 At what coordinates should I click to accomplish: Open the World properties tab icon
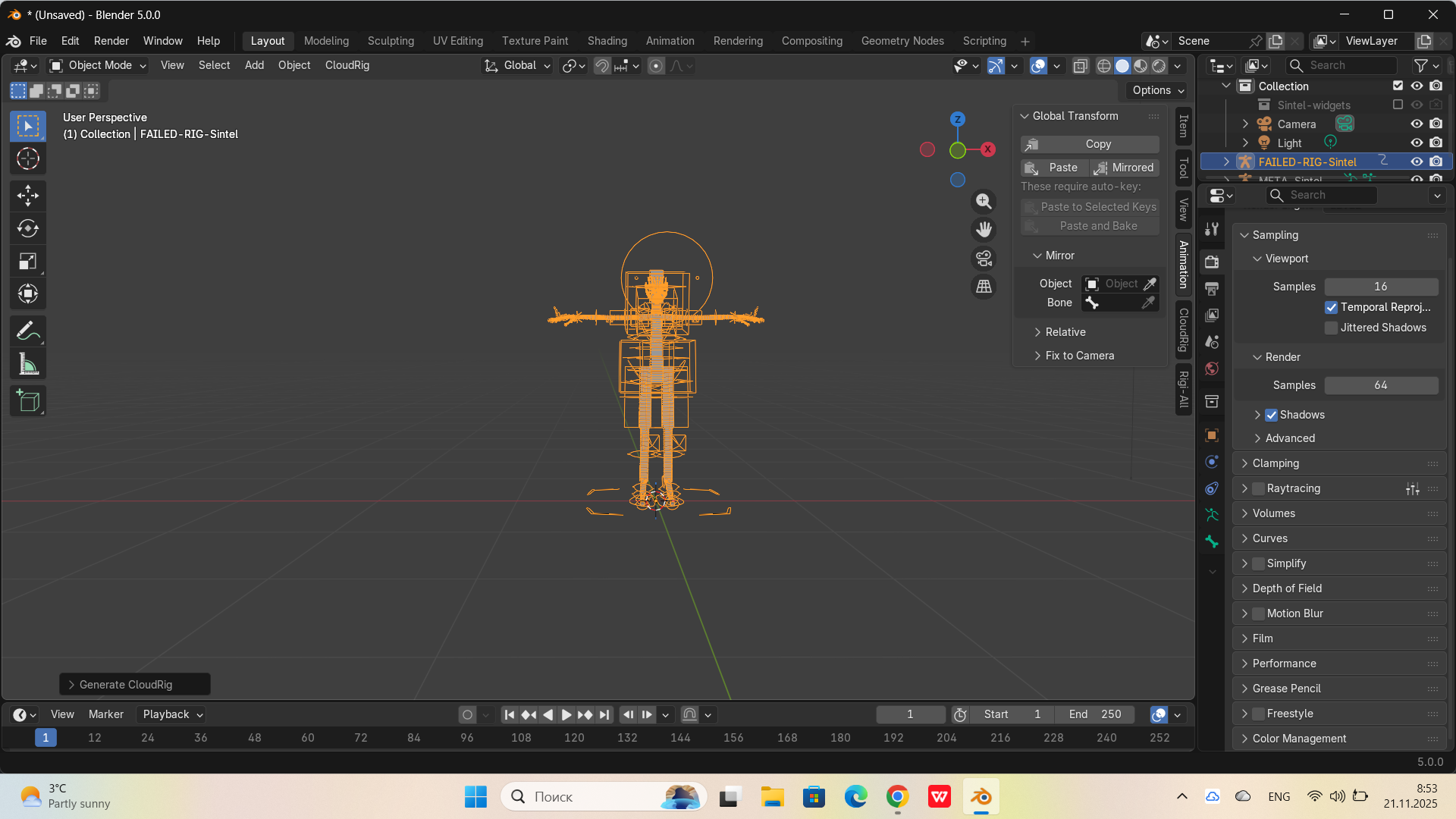click(x=1212, y=369)
